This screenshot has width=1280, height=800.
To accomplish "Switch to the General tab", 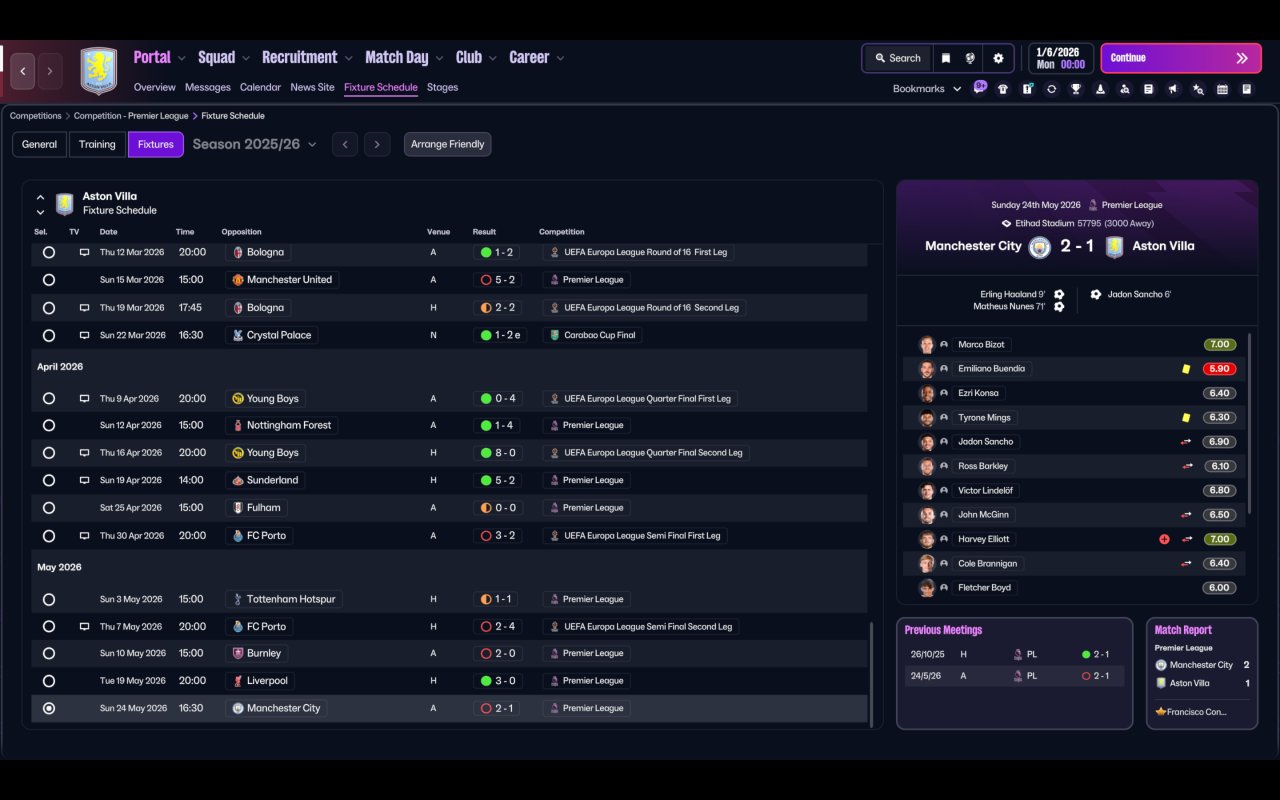I will click(40, 144).
